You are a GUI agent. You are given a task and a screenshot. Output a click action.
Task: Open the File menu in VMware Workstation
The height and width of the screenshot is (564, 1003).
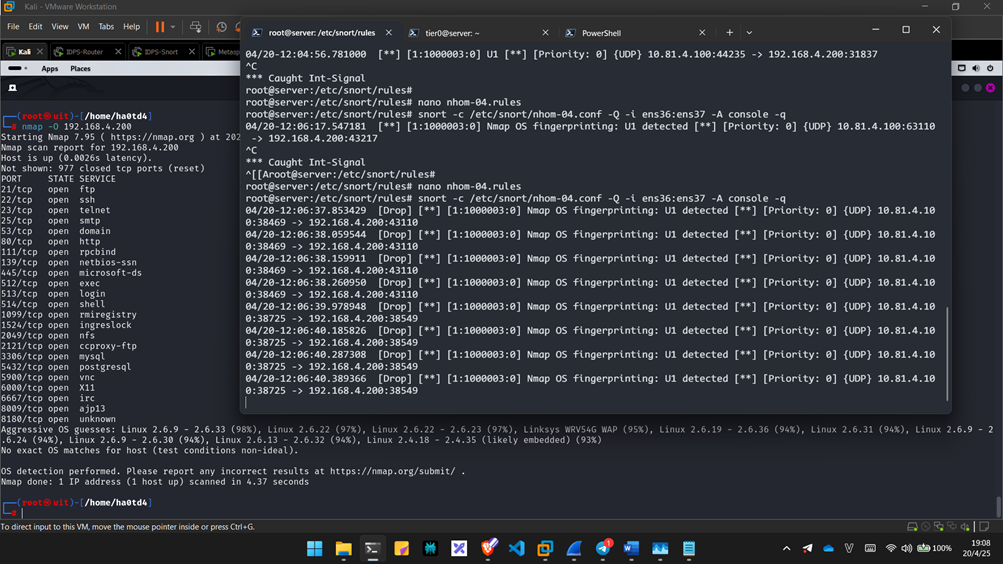click(13, 27)
